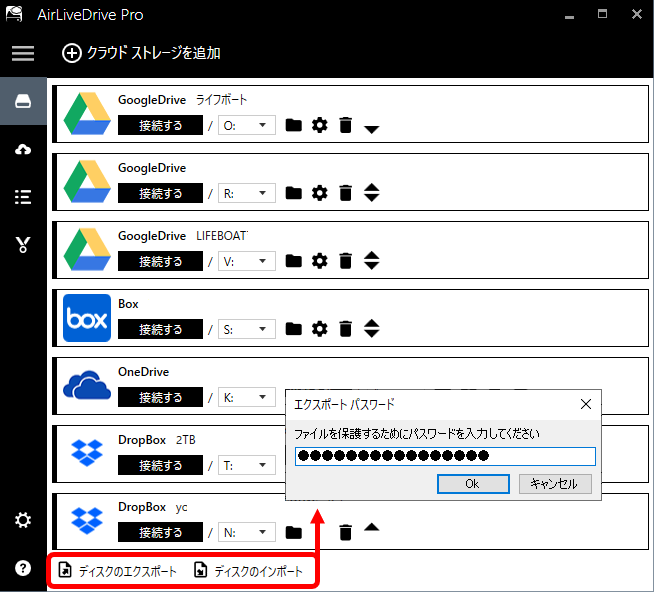Viewport: 656px width, 598px height.
Task: Connect the DropBox 2TB disk
Action: point(160,465)
